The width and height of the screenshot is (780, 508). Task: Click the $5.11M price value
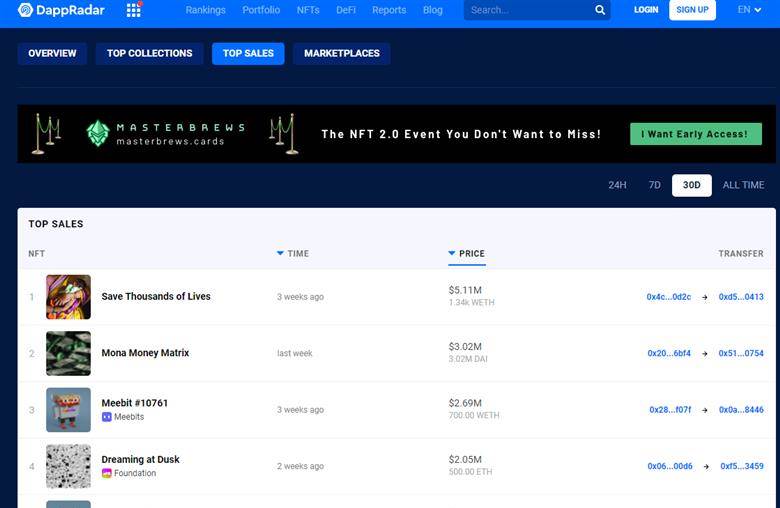465,290
